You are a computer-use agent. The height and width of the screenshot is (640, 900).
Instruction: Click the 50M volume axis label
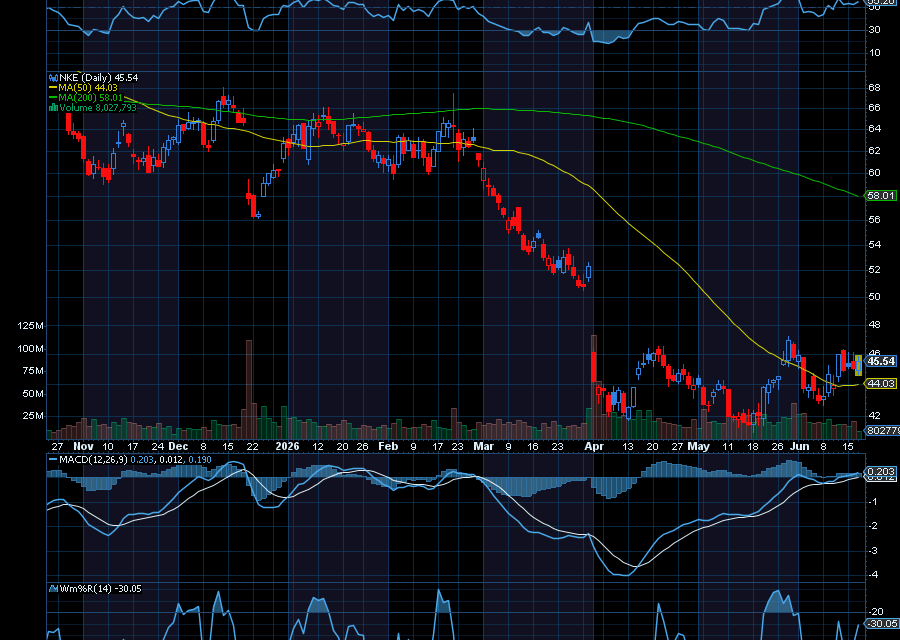pos(33,394)
